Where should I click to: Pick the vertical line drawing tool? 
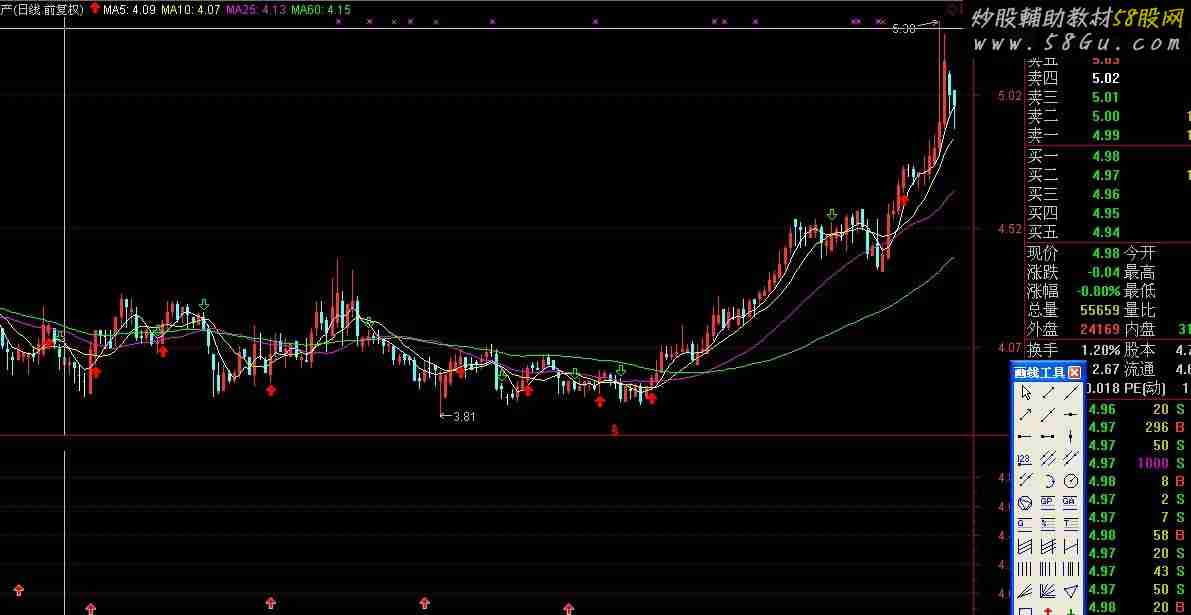point(1071,437)
